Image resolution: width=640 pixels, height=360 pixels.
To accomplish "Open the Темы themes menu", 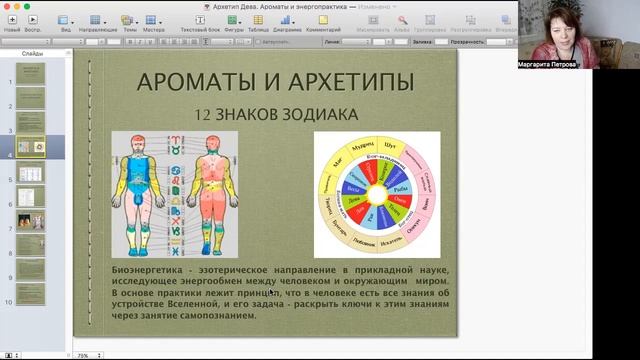I will 130,23.
